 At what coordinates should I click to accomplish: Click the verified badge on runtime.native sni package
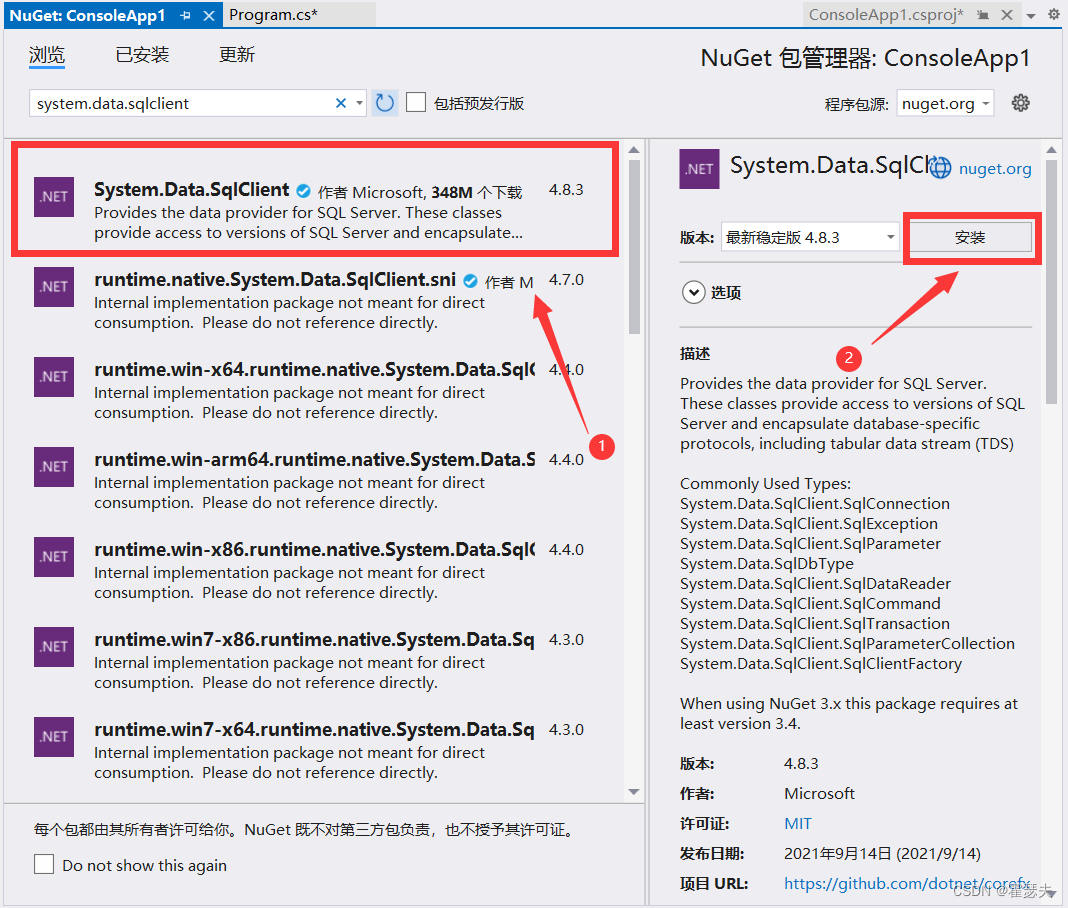pos(470,281)
